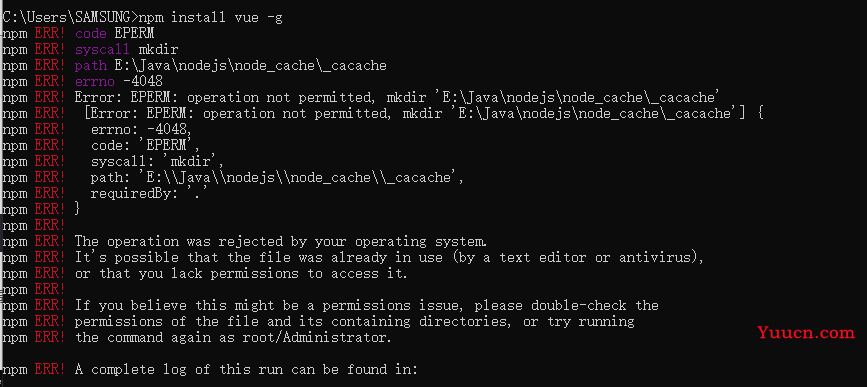Click the bracketed '[Error: EPERM' line
Viewport: 867px width, 387px height.
(x=424, y=114)
